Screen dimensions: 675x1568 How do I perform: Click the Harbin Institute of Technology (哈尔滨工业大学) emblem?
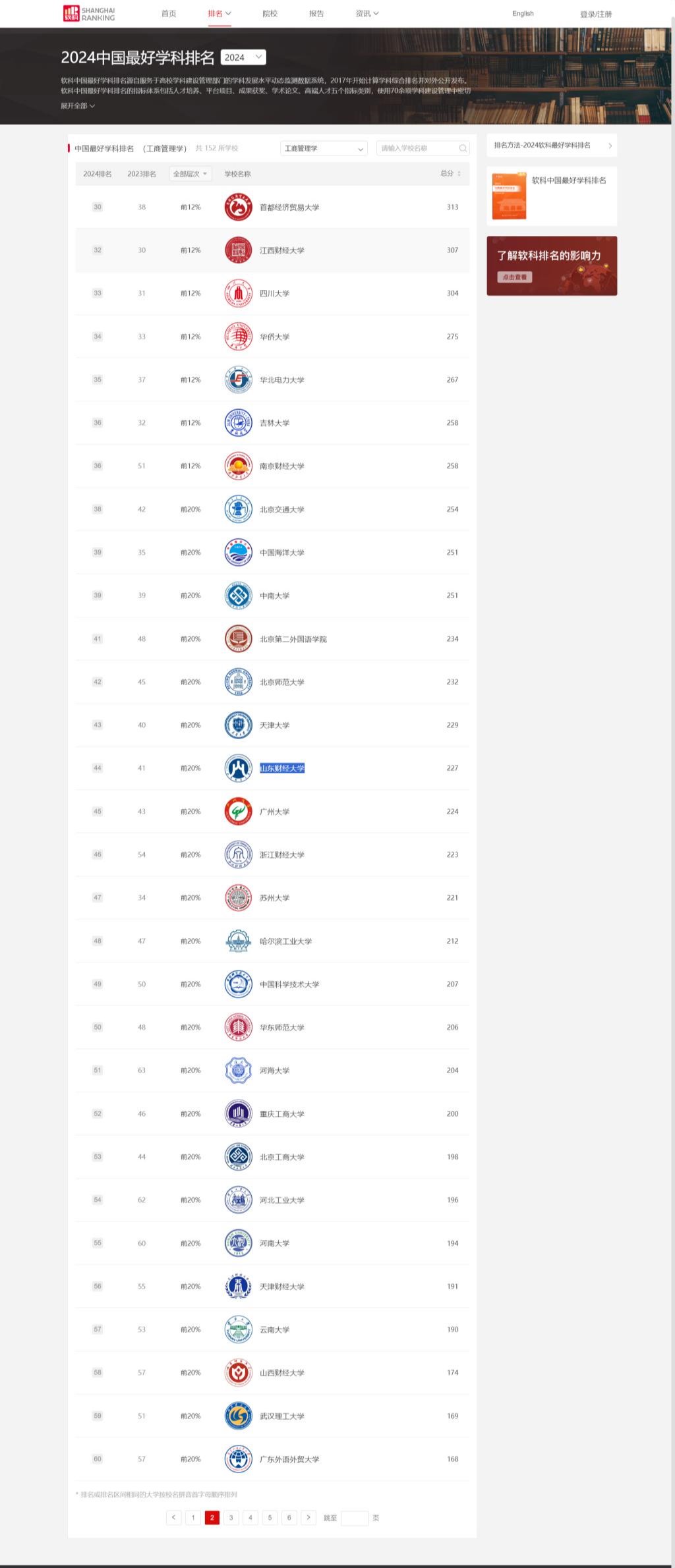(238, 941)
